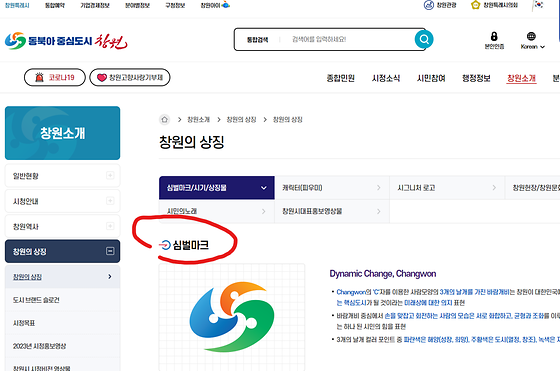
Task: Click 창원특례시 link in top bar
Action: pyautogui.click(x=17, y=5)
